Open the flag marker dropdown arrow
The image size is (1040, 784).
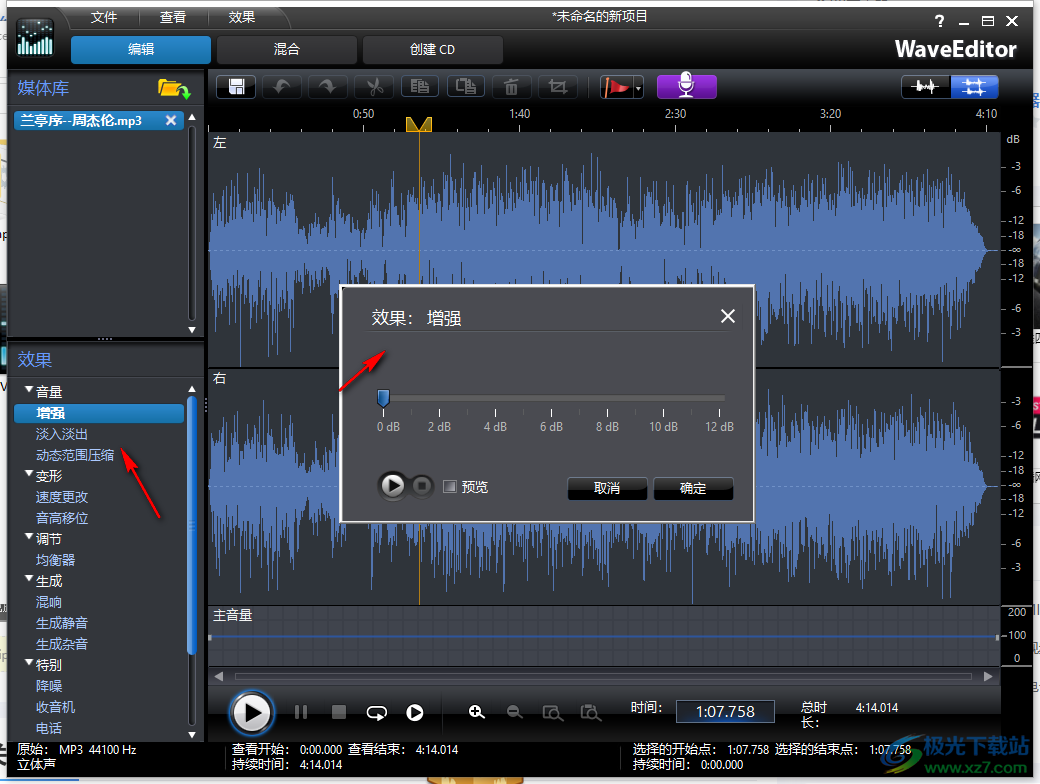[638, 87]
